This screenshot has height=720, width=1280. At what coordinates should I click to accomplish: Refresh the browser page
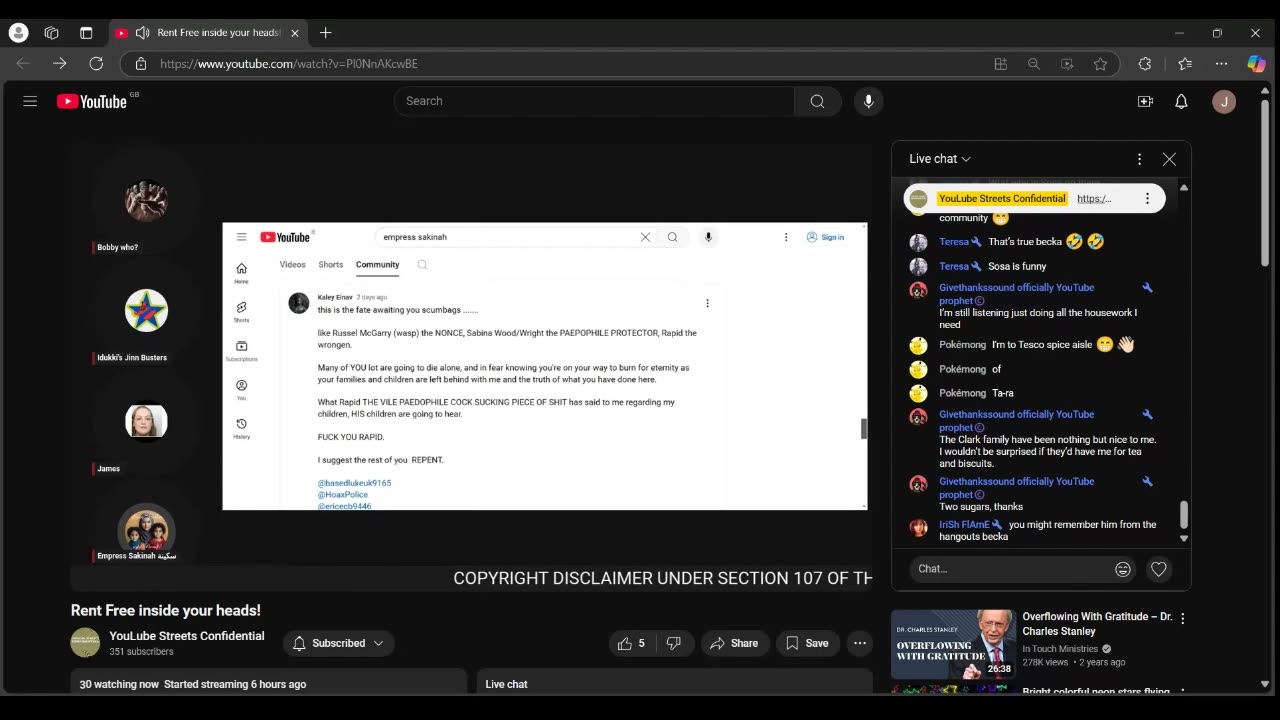tap(96, 63)
